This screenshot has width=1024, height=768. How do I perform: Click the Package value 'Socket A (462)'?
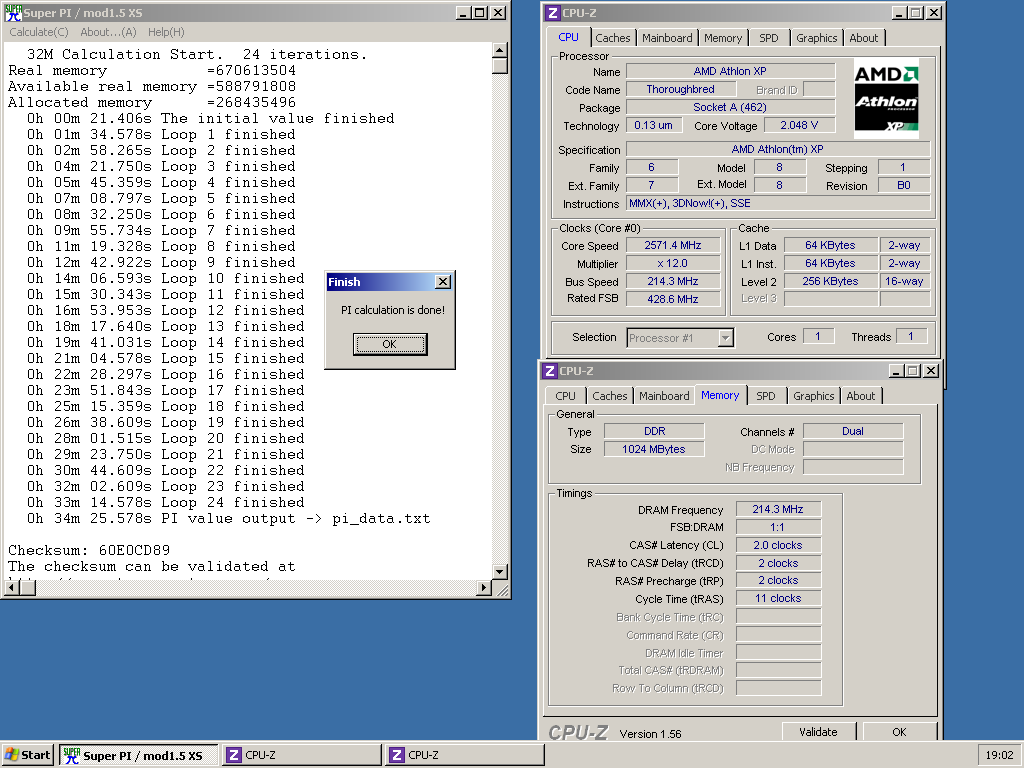pyautogui.click(x=730, y=107)
